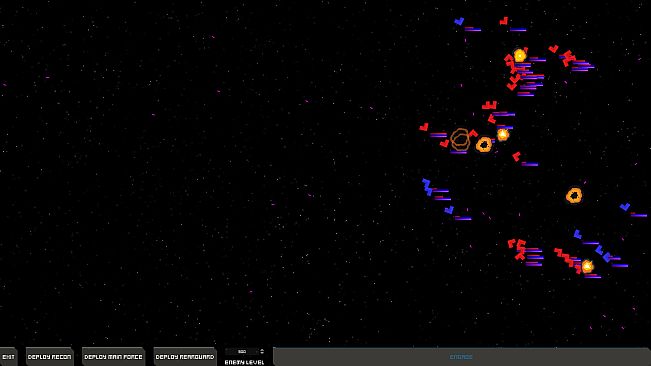Screen dimensions: 651x366
Task: Focus the enemy level number field
Action: [242, 351]
